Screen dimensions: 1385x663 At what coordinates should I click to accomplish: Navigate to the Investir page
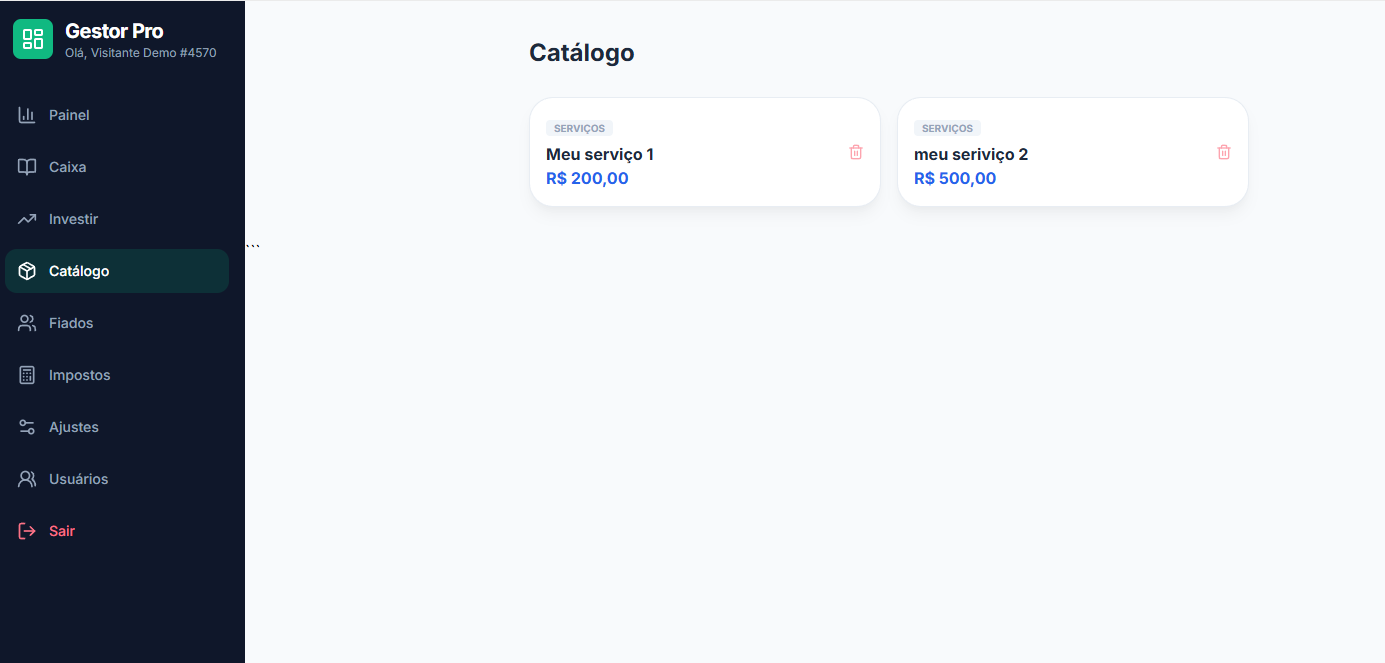point(73,219)
